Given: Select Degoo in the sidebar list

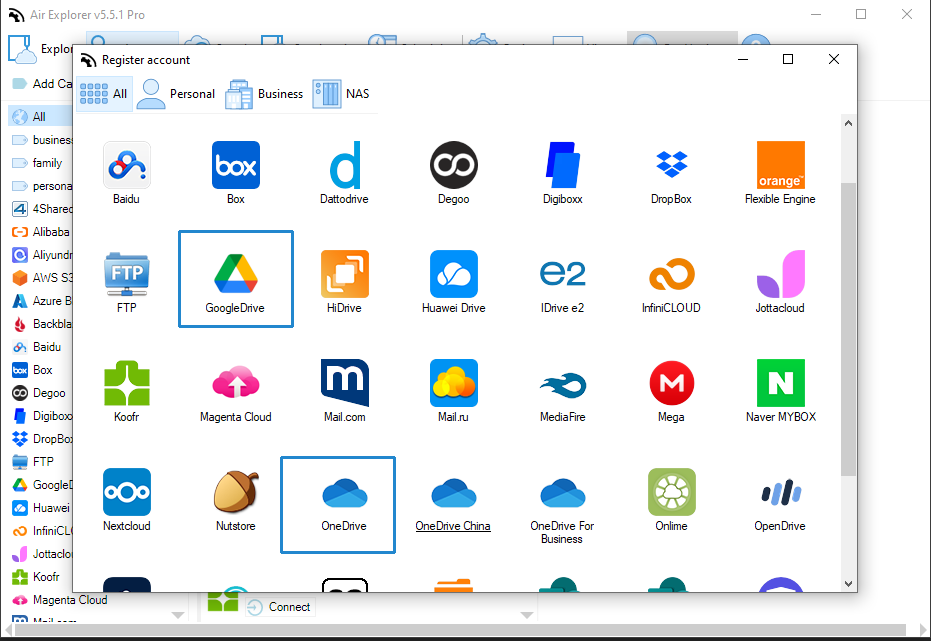Looking at the screenshot, I should [40, 393].
